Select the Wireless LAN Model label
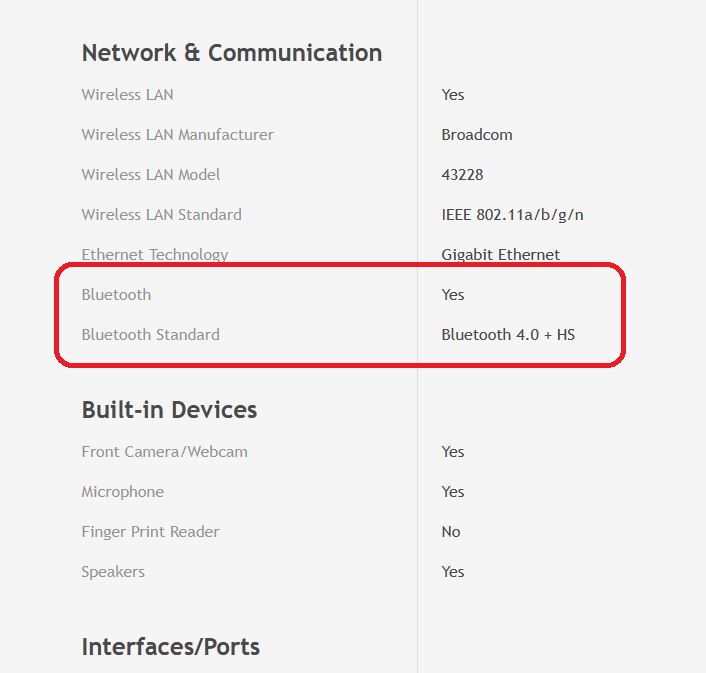 tap(150, 175)
